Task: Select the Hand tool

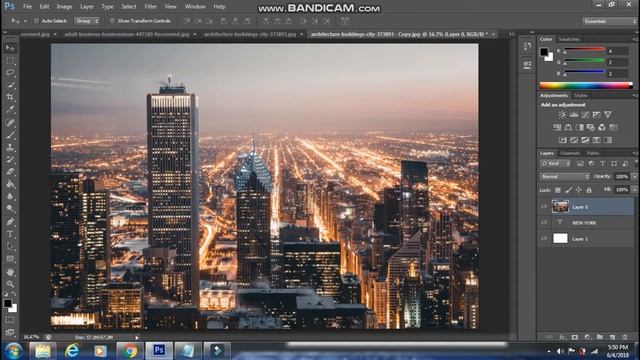Action: (x=10, y=272)
